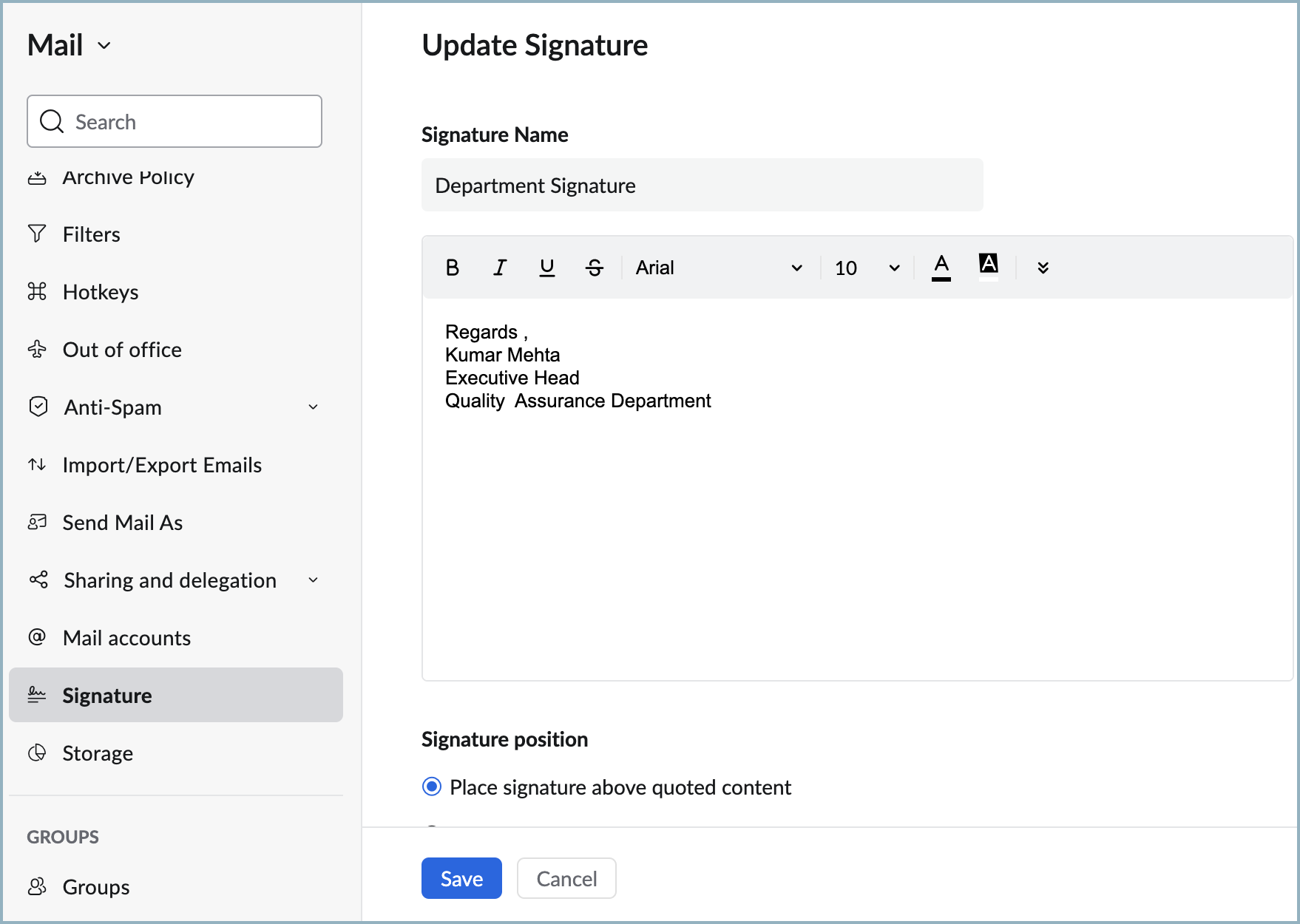Expand more formatting options with double chevron
This screenshot has height=924, width=1300.
1043,268
